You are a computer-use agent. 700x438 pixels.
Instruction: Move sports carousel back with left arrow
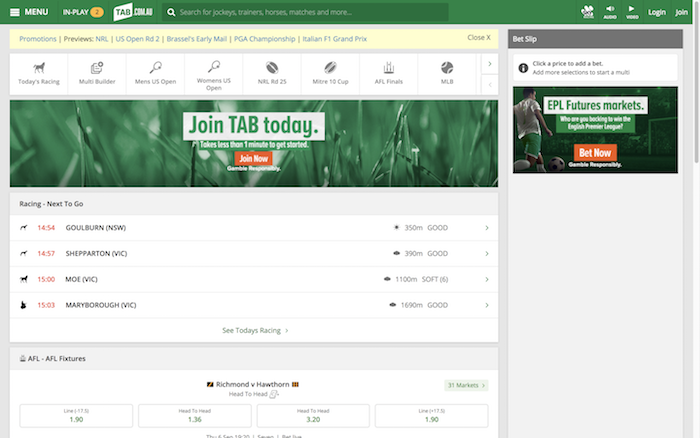pos(490,84)
